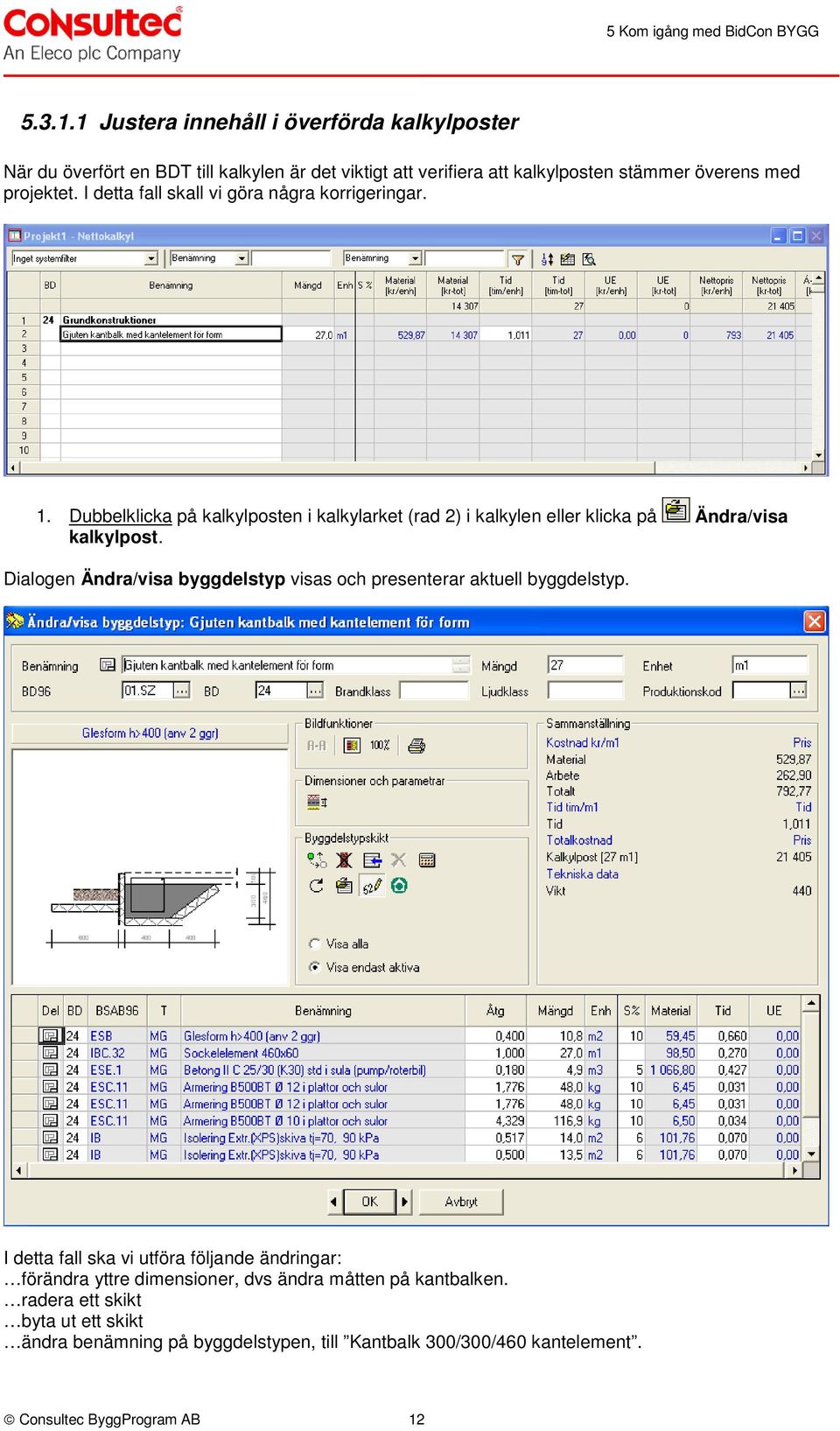Click the Del icon for the ESE.1 row
The width and height of the screenshot is (840, 1431).
tap(50, 1070)
